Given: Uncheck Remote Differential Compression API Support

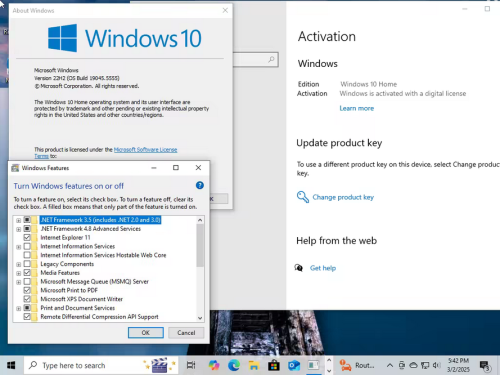Looking at the screenshot, I should point(27,317).
